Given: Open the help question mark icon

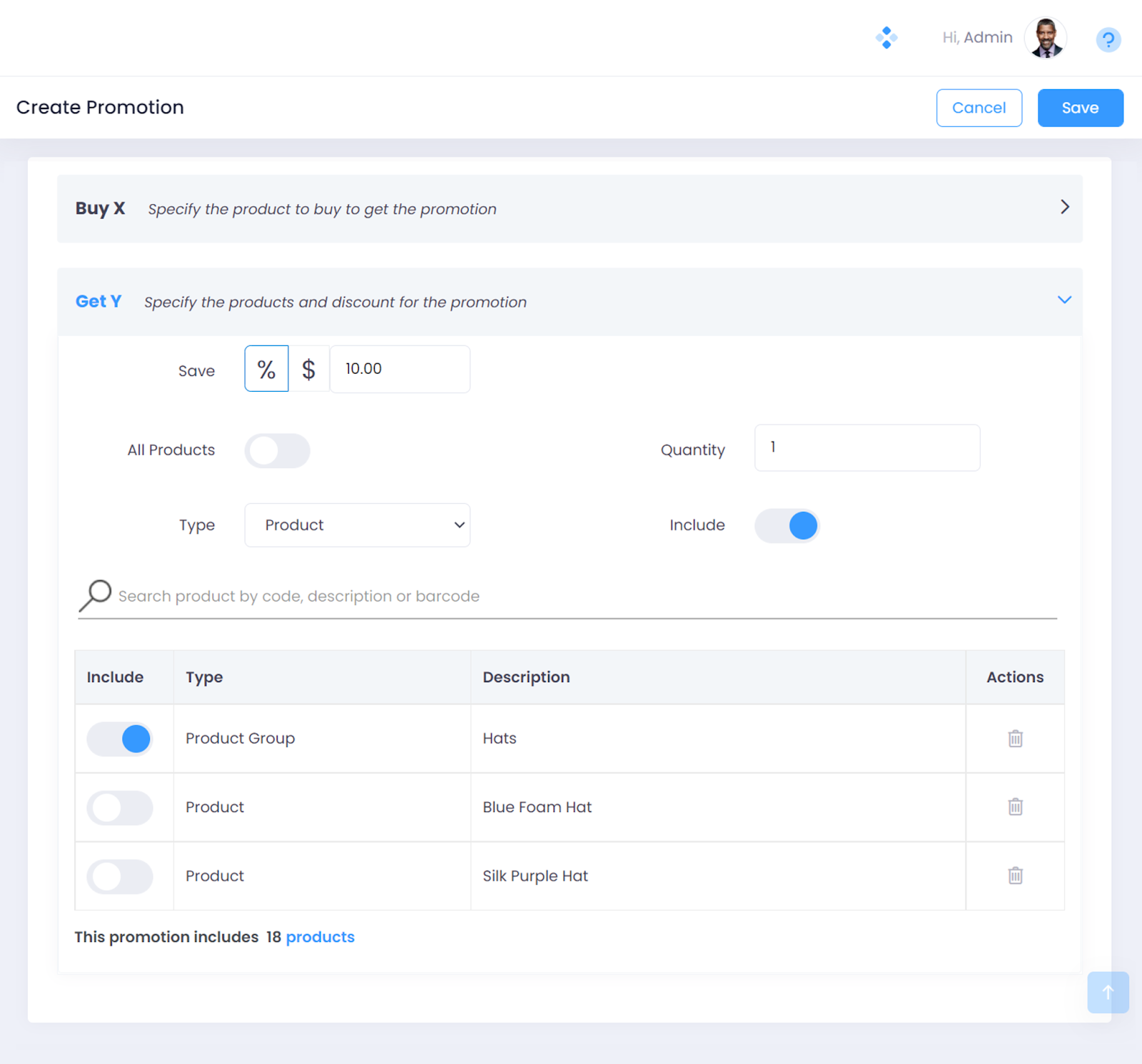Looking at the screenshot, I should (x=1108, y=39).
